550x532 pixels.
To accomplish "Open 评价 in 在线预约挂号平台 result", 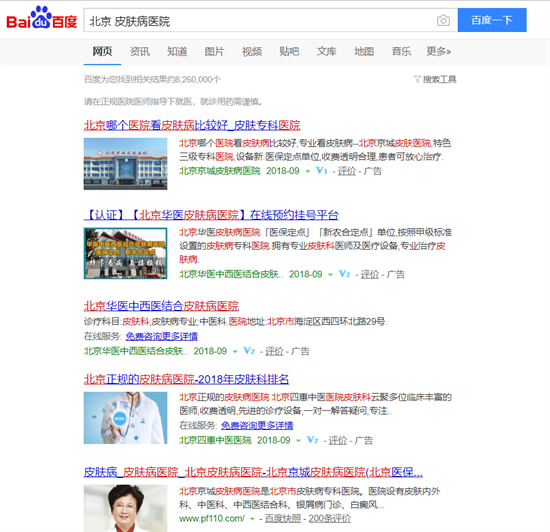I will (369, 274).
